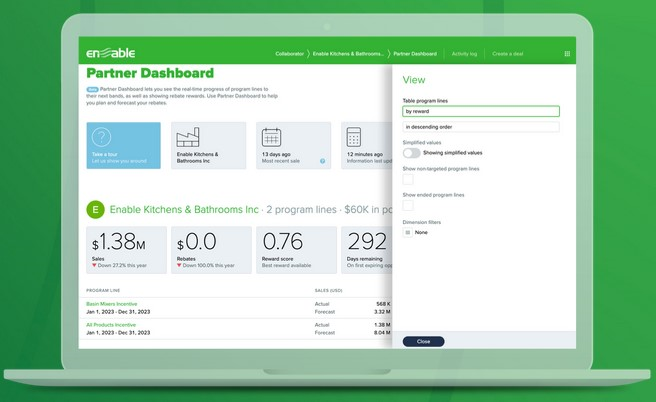Open the All Products Incentive link
The width and height of the screenshot is (656, 402).
111,325
